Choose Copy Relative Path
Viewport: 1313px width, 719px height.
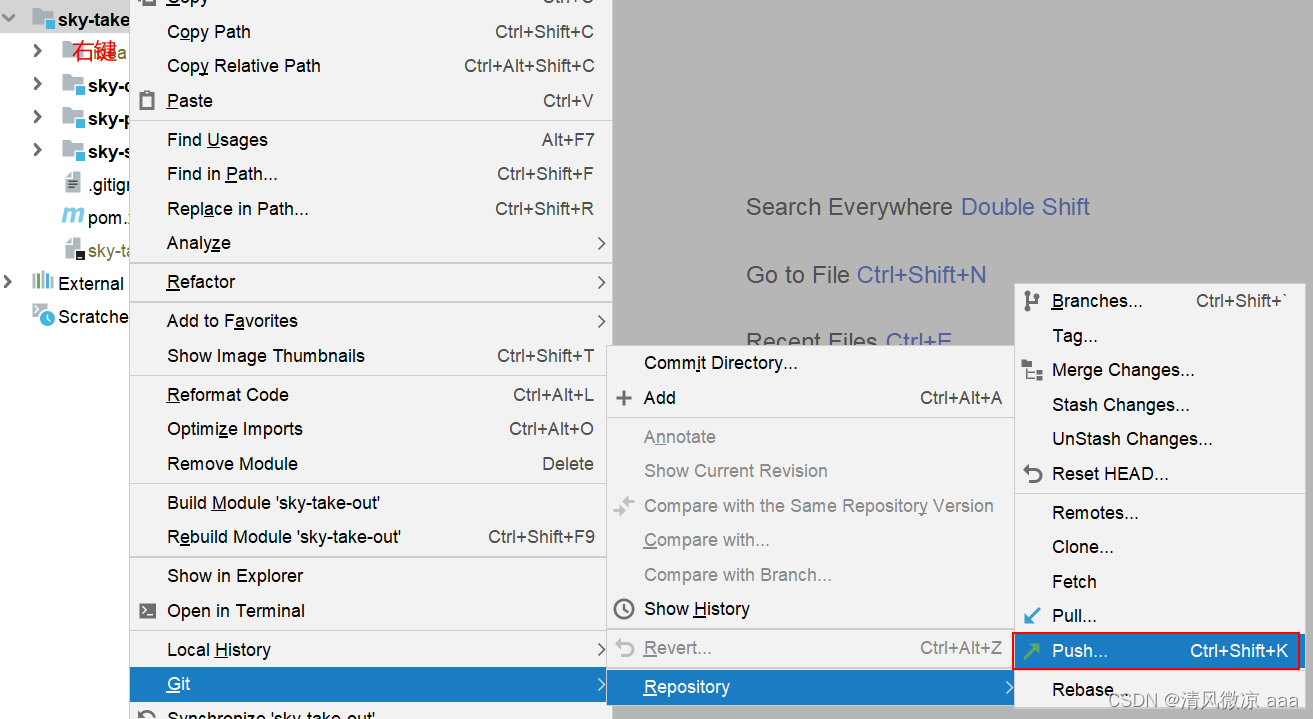click(x=371, y=66)
